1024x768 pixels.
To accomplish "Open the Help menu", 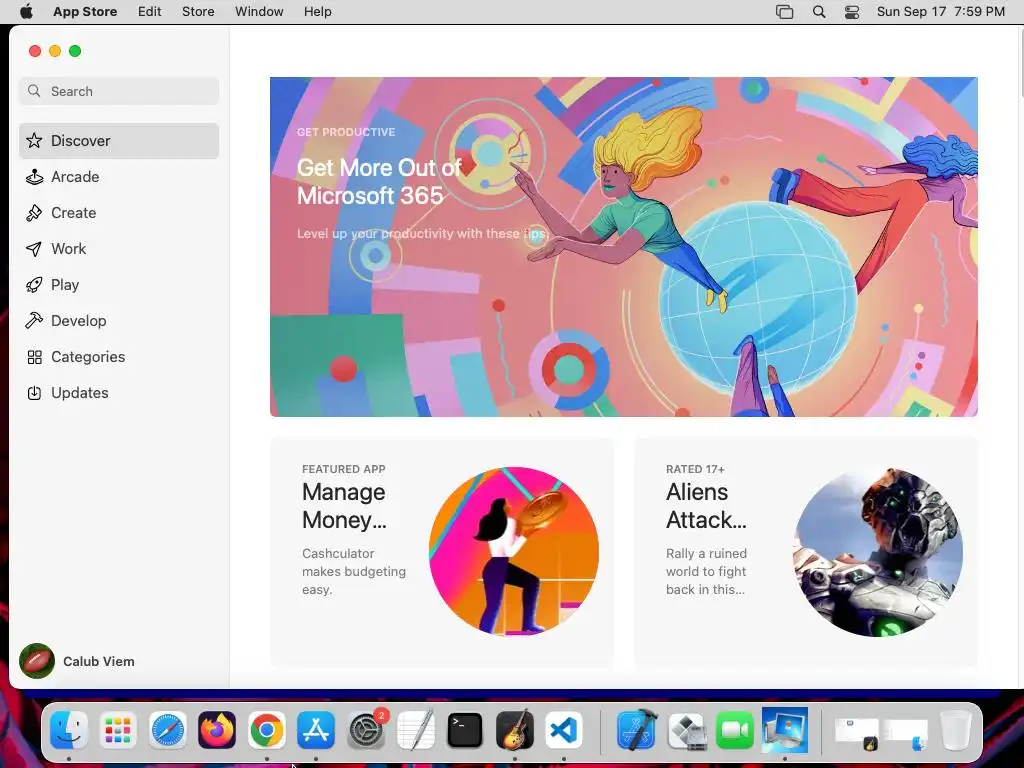I will (x=317, y=12).
